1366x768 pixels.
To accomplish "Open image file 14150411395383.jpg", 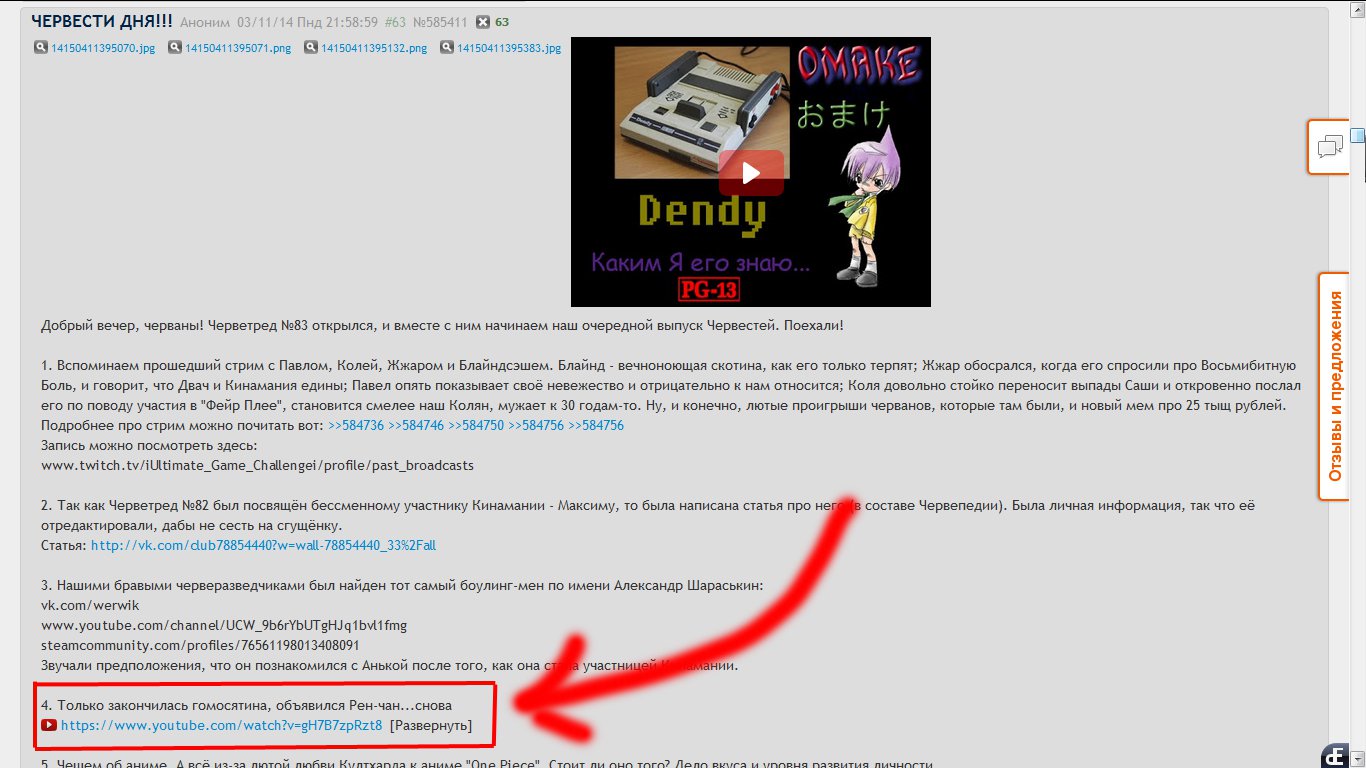I will 509,48.
